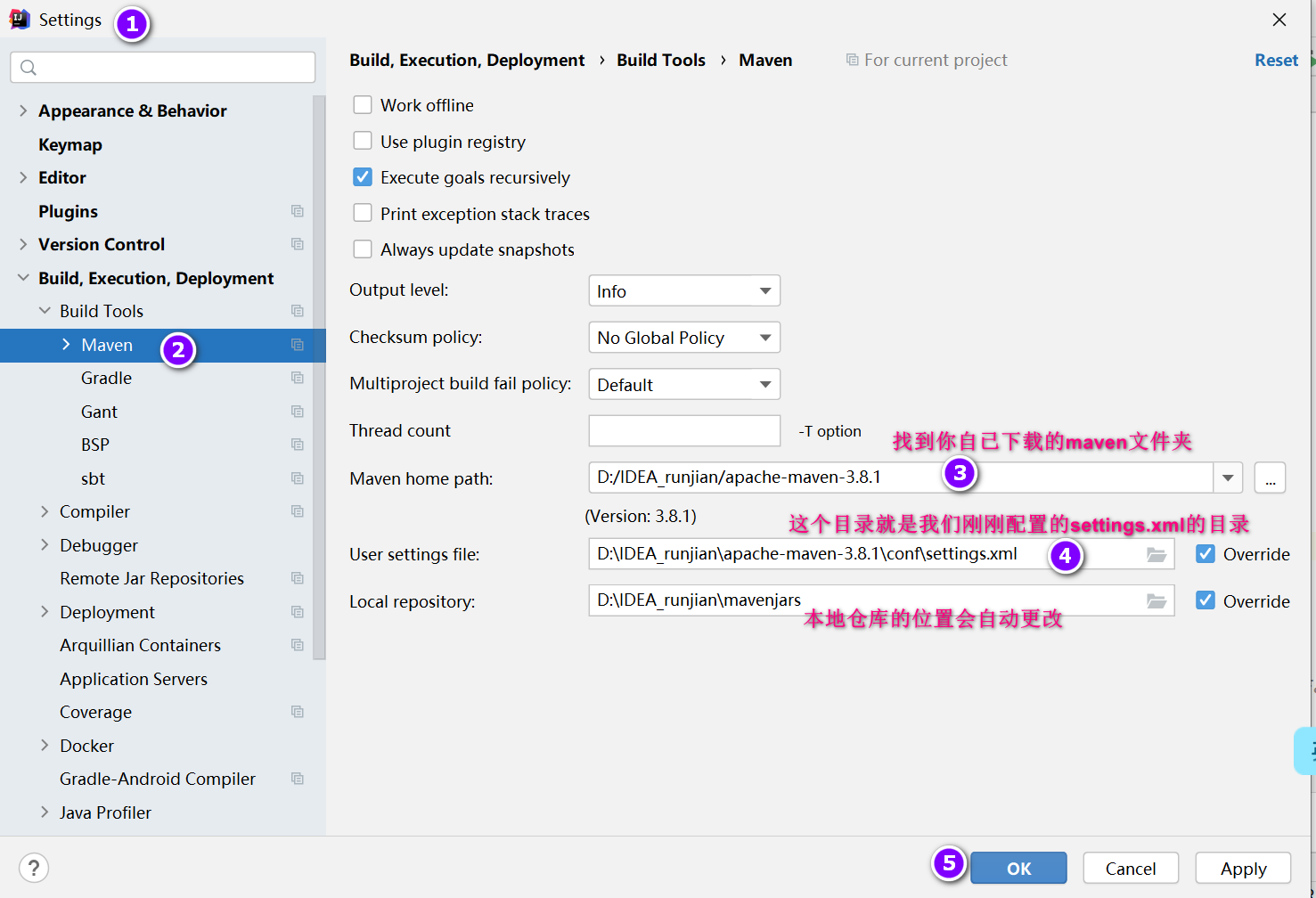The image size is (1316, 898).
Task: Click Cancel button
Action: [x=1131, y=868]
